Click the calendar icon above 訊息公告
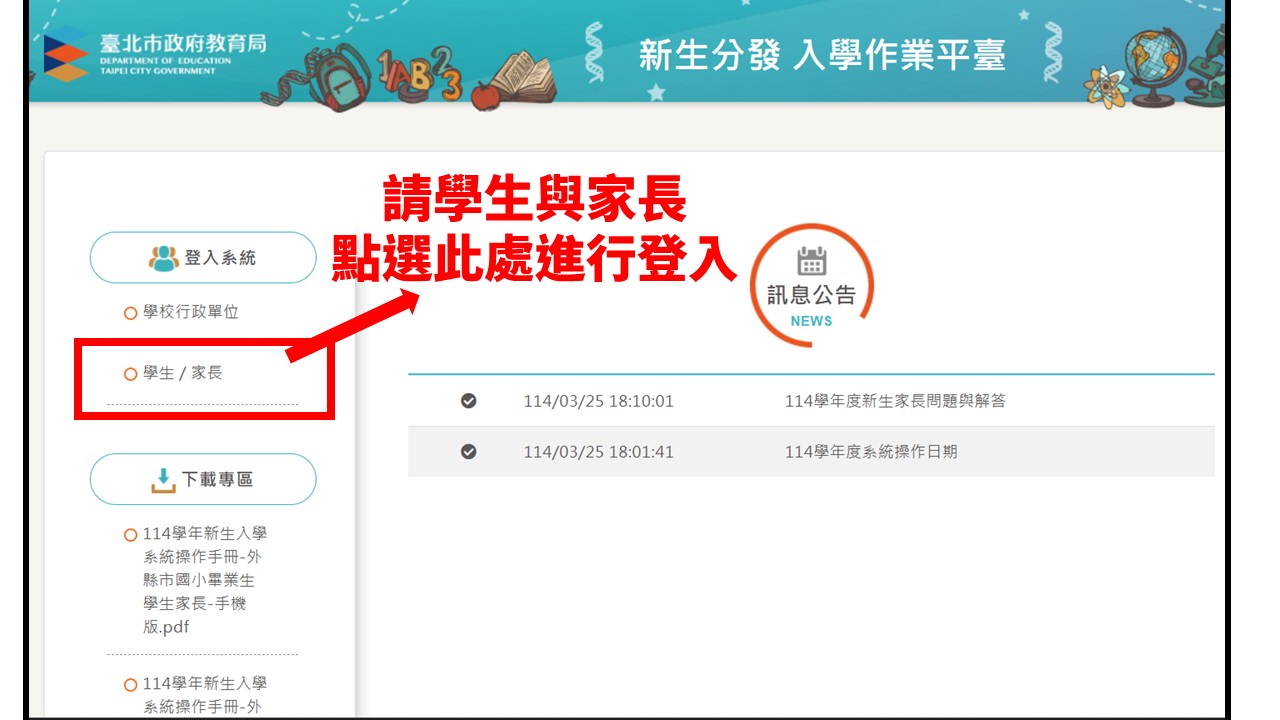Viewport: 1280px width, 720px height. pyautogui.click(x=811, y=262)
